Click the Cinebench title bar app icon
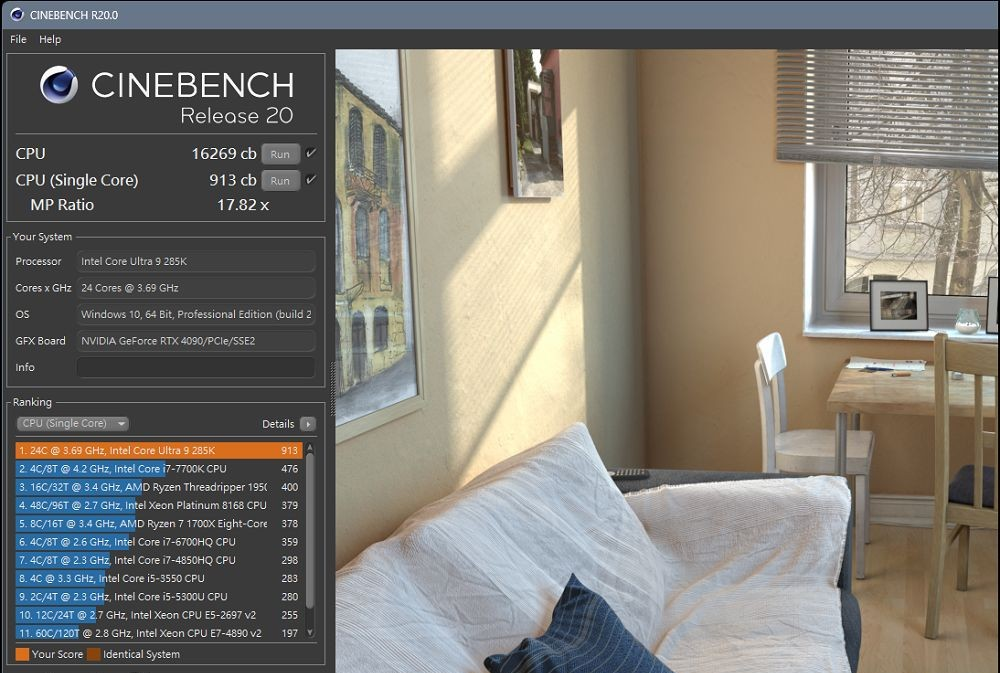This screenshot has width=1000, height=673. coord(17,14)
